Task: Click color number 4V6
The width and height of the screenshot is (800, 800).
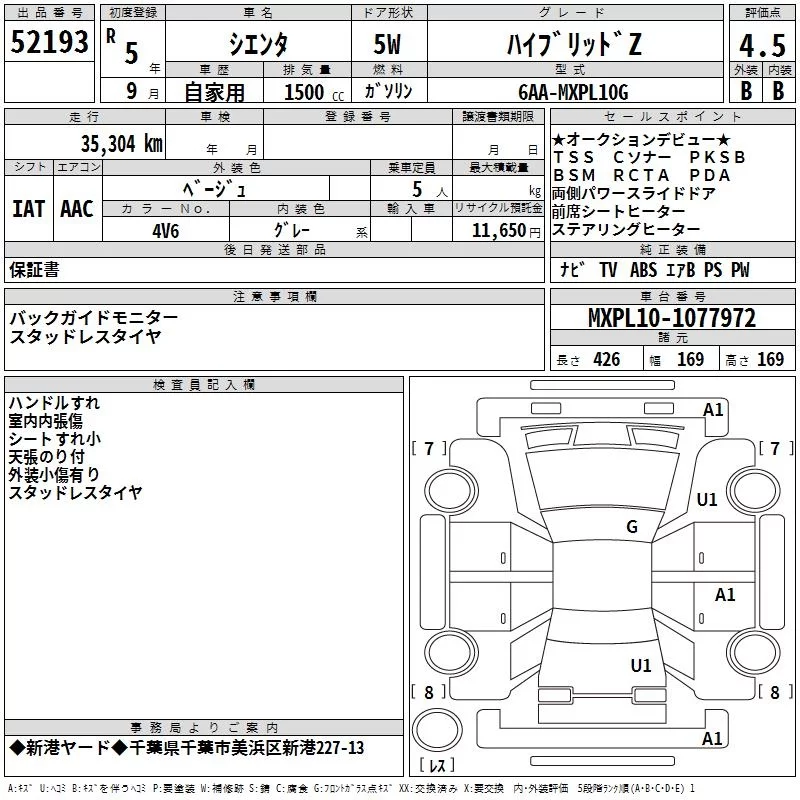Action: tap(166, 231)
